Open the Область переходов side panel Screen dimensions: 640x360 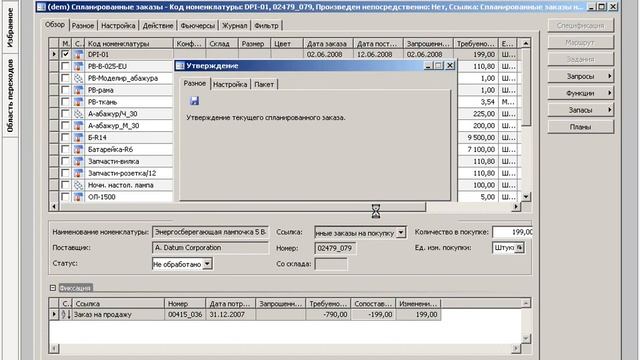pos(10,96)
